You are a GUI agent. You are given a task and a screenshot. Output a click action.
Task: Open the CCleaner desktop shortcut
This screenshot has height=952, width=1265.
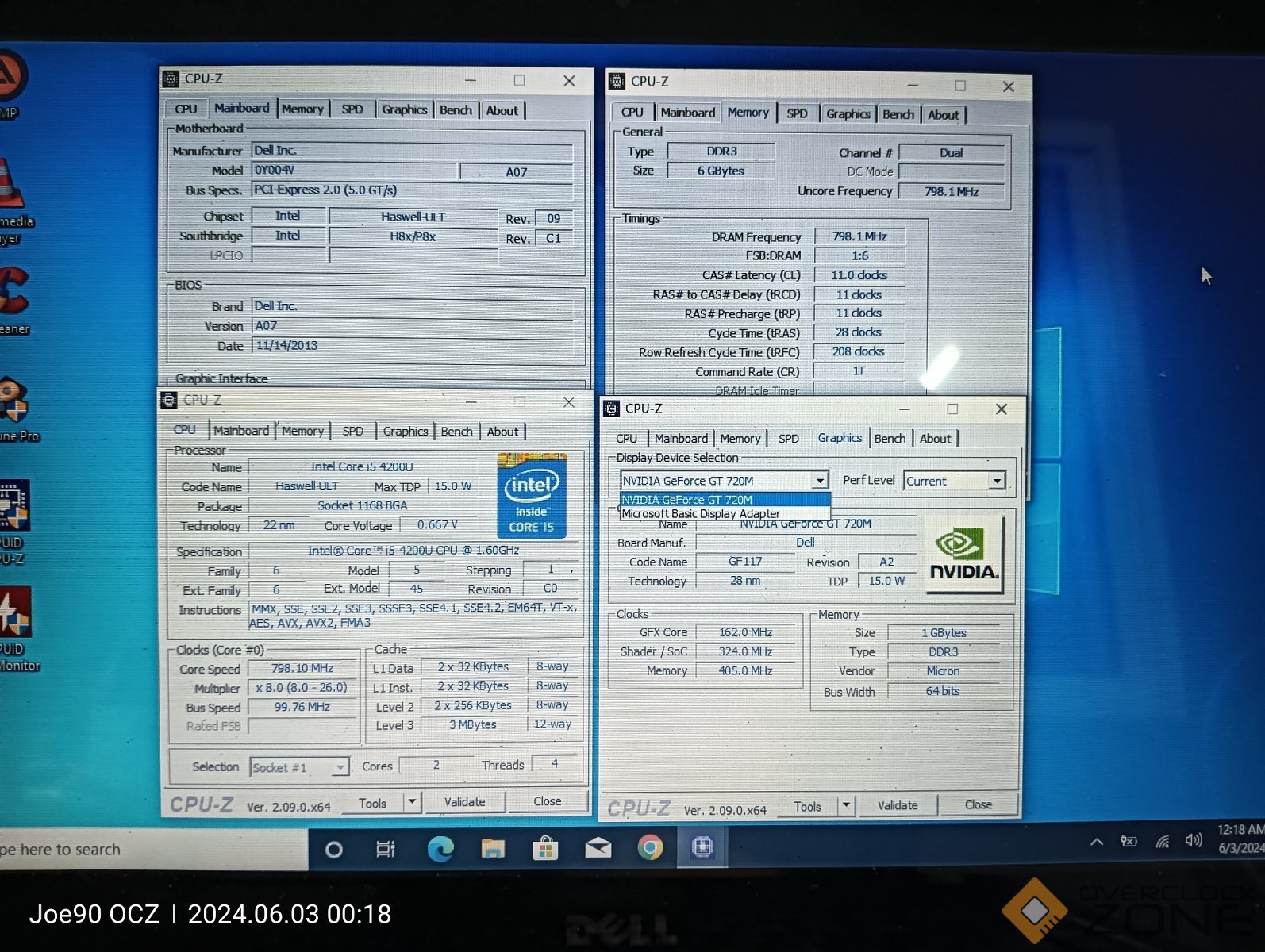tap(14, 301)
